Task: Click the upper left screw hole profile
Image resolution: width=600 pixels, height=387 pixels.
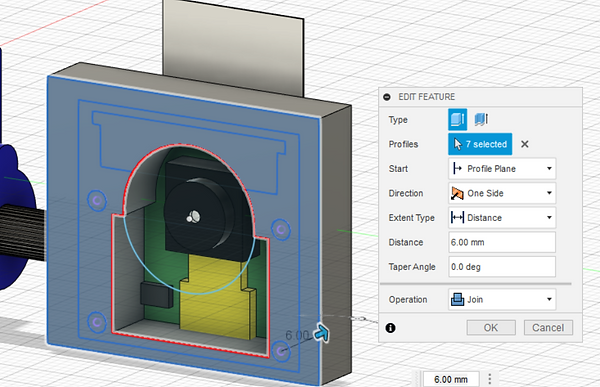Action: tap(97, 200)
